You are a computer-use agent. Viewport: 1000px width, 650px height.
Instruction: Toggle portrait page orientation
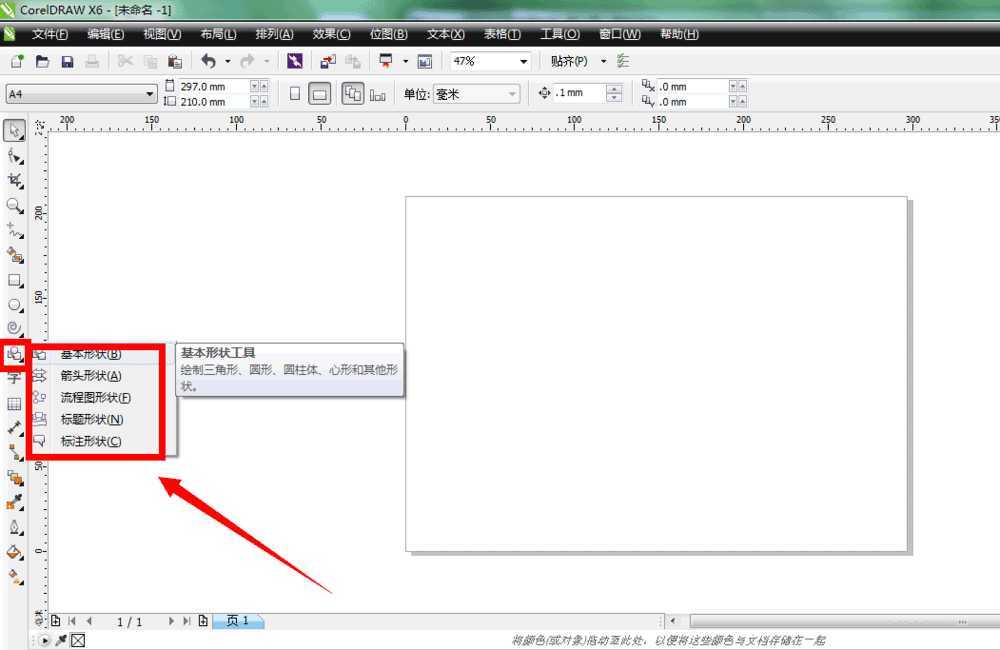click(x=295, y=94)
